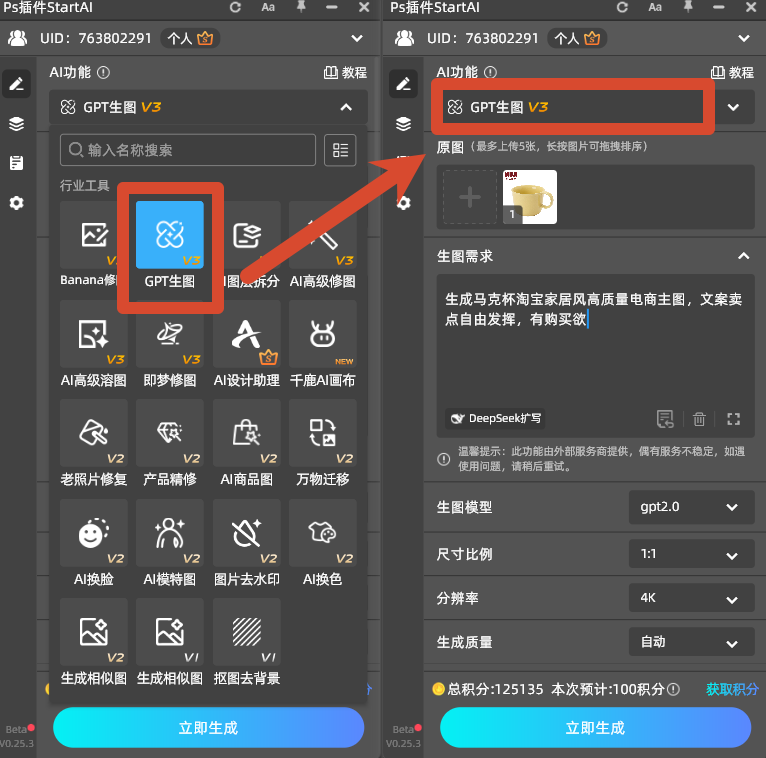Select the edit pencil sidebar icon in right panel
The width and height of the screenshot is (766, 758).
(403, 84)
